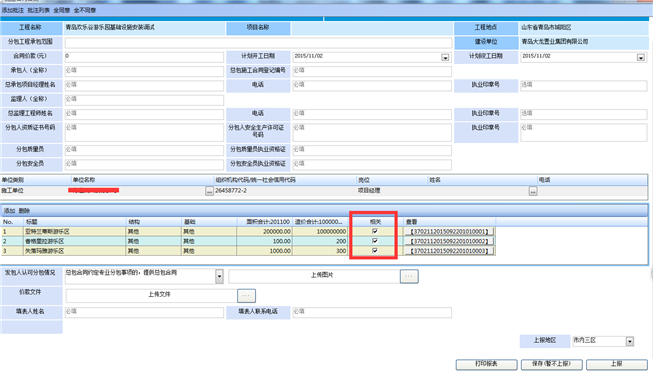This screenshot has height=376, width=653.
Task: Open the 计划竣工日期 date dropdown
Action: point(641,57)
